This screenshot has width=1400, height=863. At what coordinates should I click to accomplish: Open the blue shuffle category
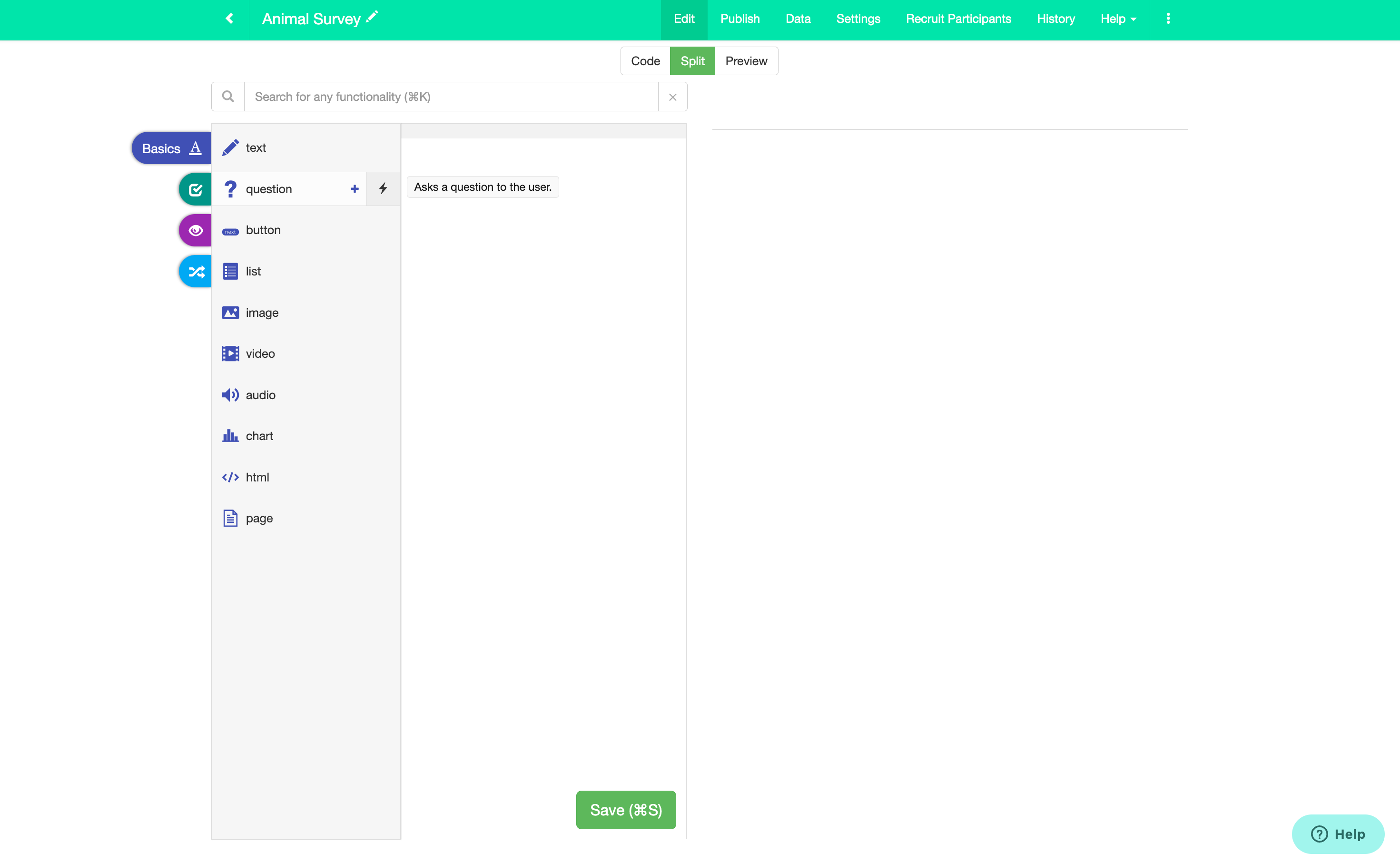(195, 272)
